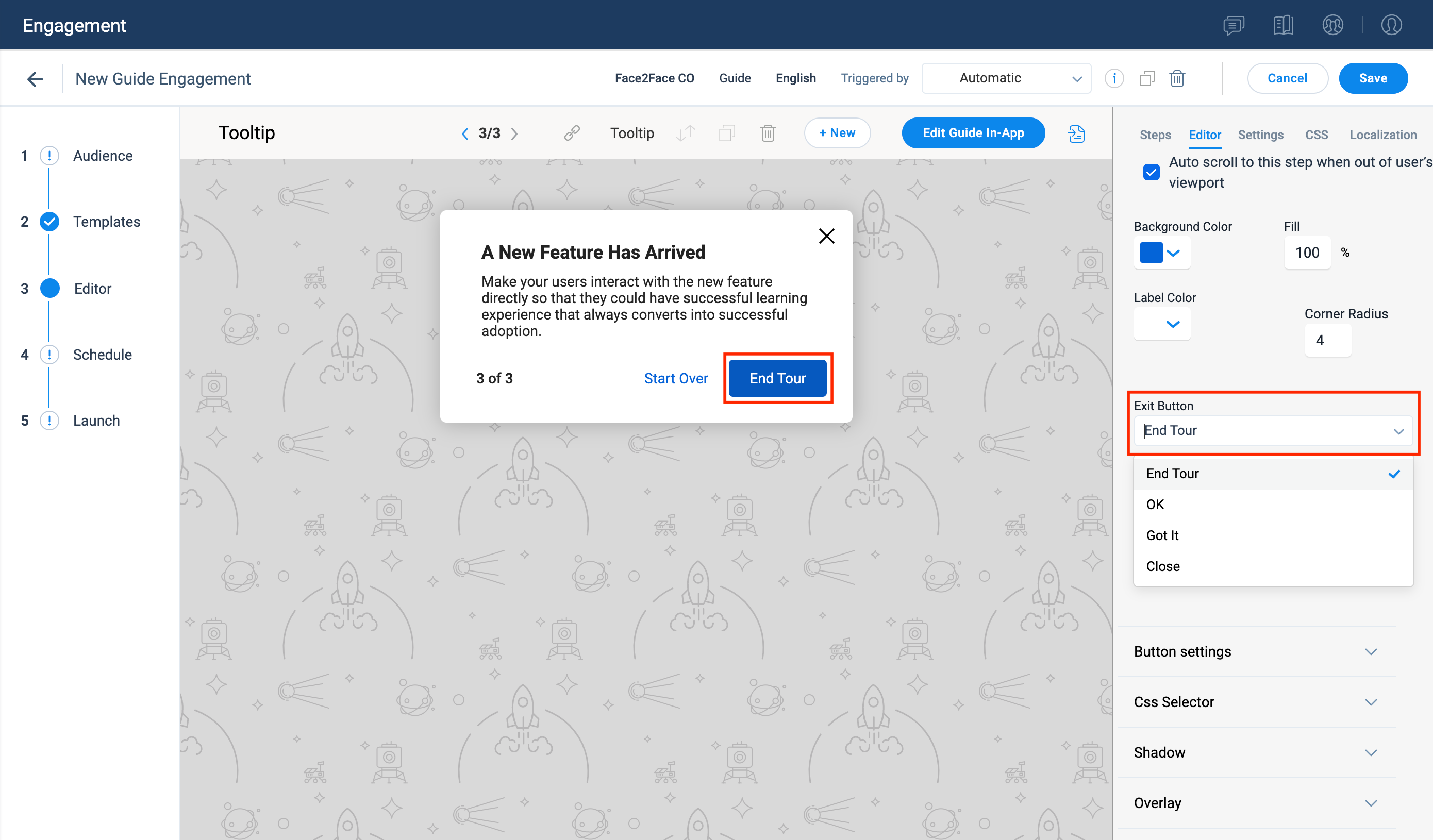This screenshot has width=1433, height=840.
Task: Click the English language label
Action: click(x=795, y=78)
